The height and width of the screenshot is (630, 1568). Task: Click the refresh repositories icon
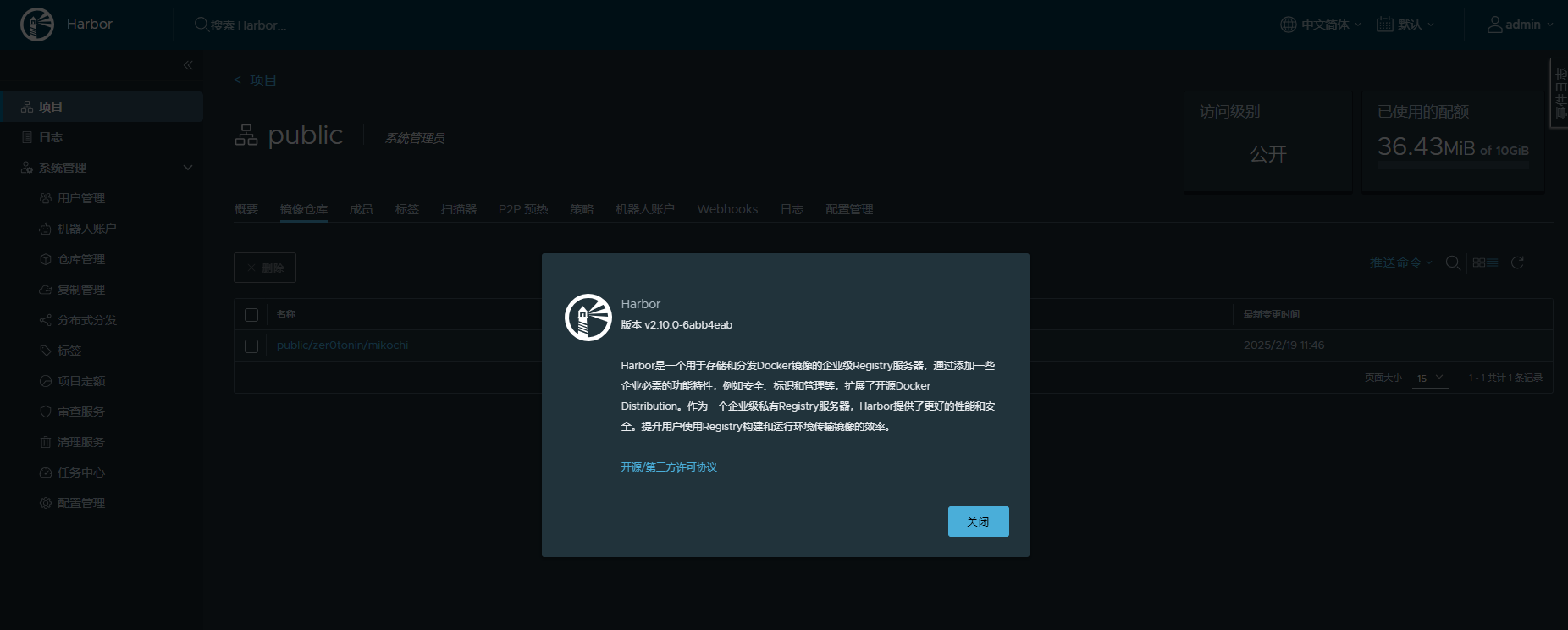click(1517, 263)
